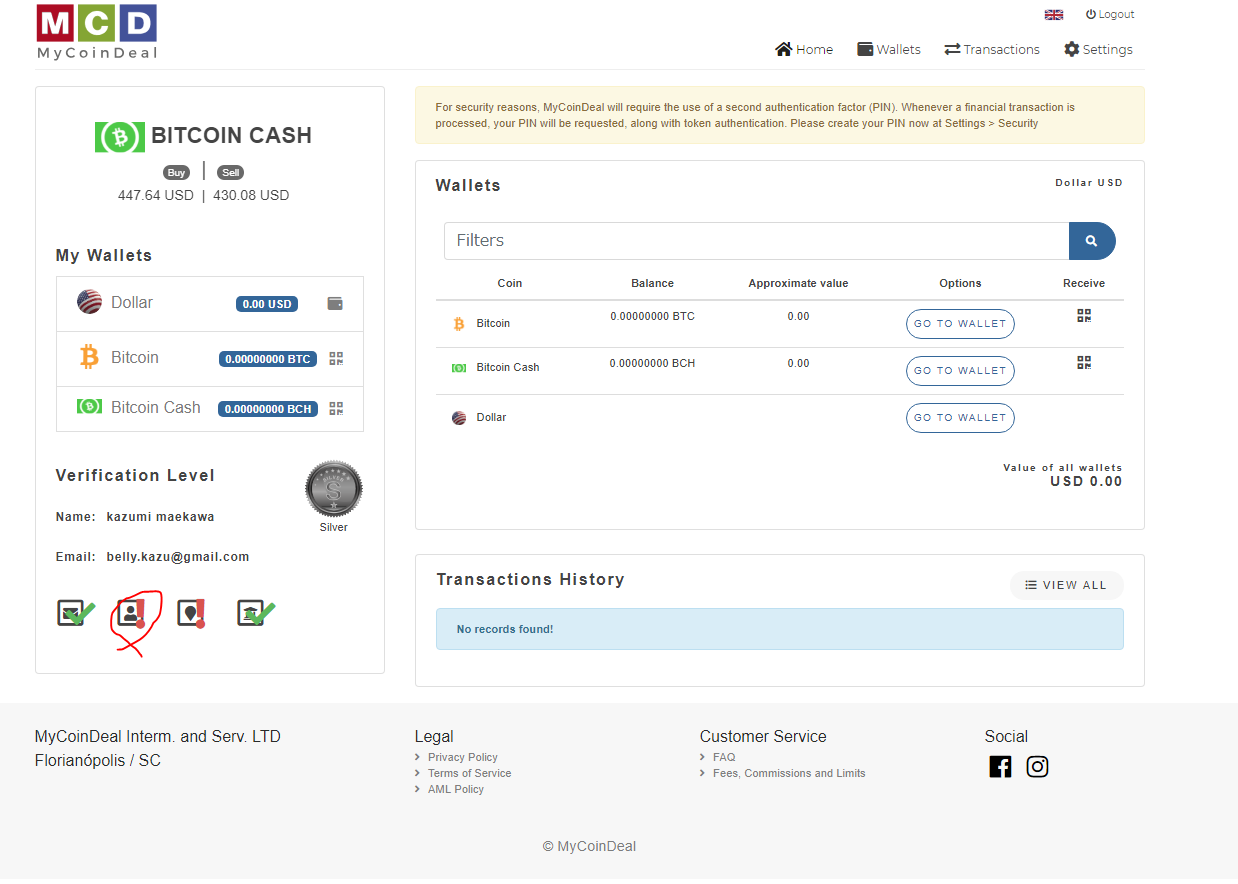The height and width of the screenshot is (884, 1238).
Task: Click the BCH balance in the Wallets table
Action: coord(652,364)
